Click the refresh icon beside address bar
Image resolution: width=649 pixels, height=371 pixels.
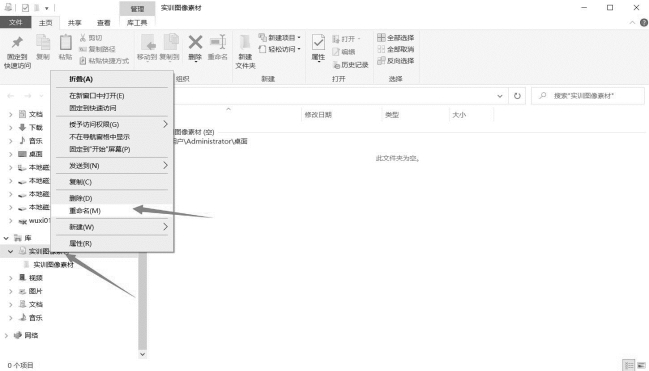click(517, 96)
